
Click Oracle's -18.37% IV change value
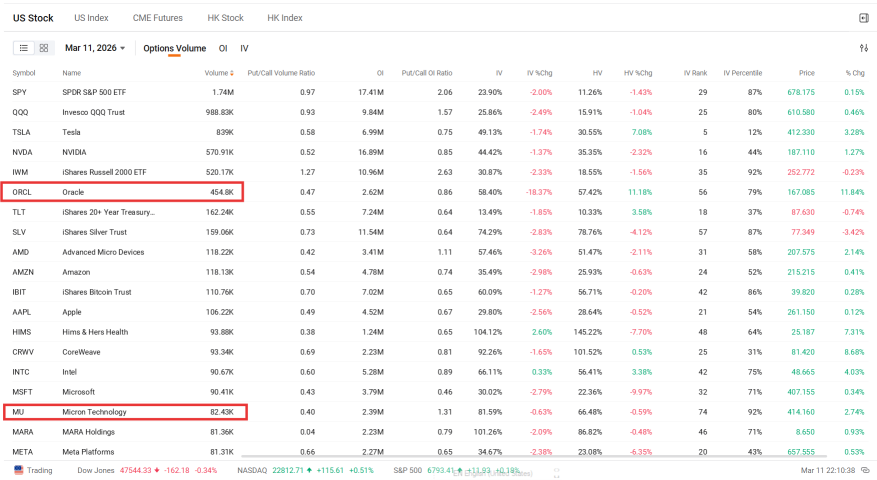(x=539, y=192)
